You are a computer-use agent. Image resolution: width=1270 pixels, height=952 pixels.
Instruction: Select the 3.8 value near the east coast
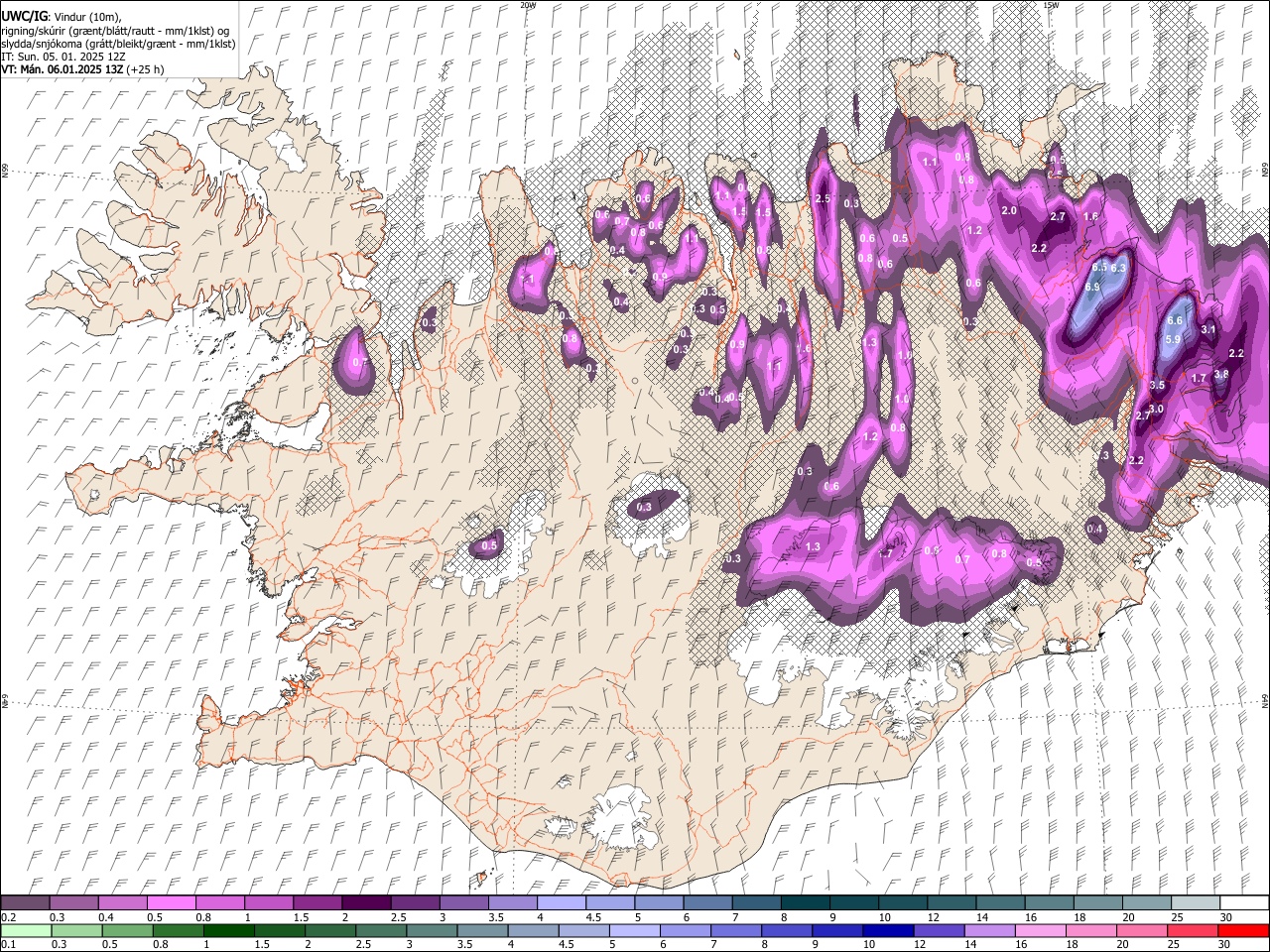click(x=1221, y=374)
